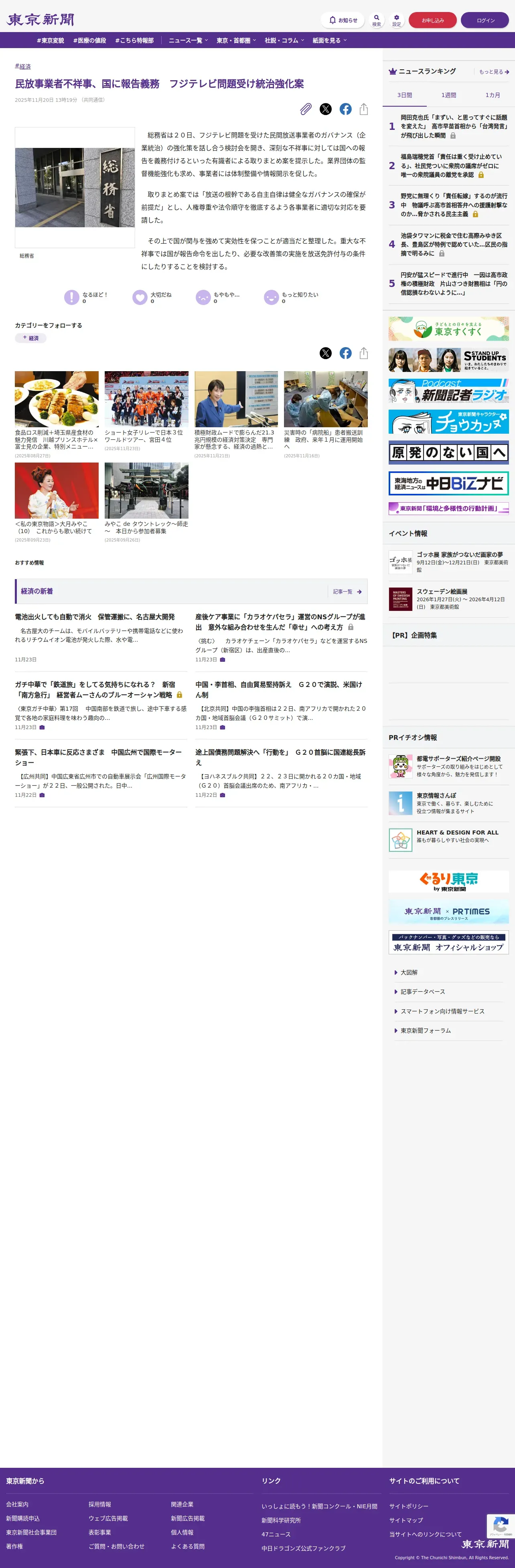Open the 設定 gear icon

click(x=397, y=20)
